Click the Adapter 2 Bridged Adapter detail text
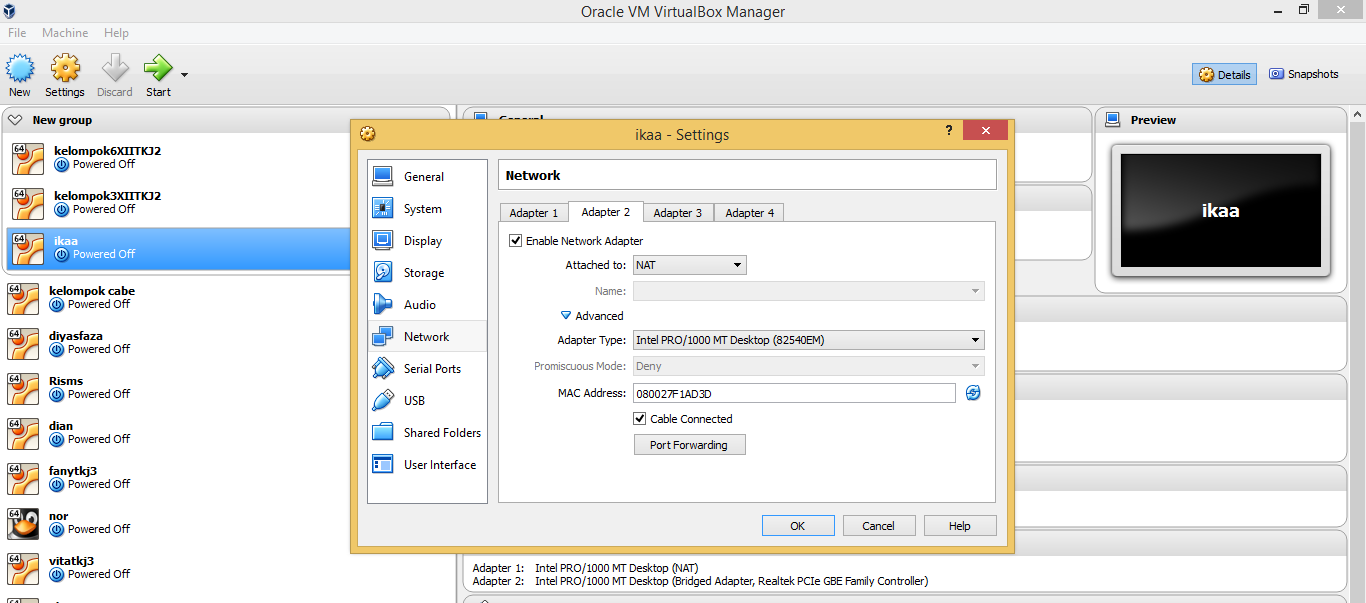This screenshot has width=1366, height=603. click(x=731, y=582)
